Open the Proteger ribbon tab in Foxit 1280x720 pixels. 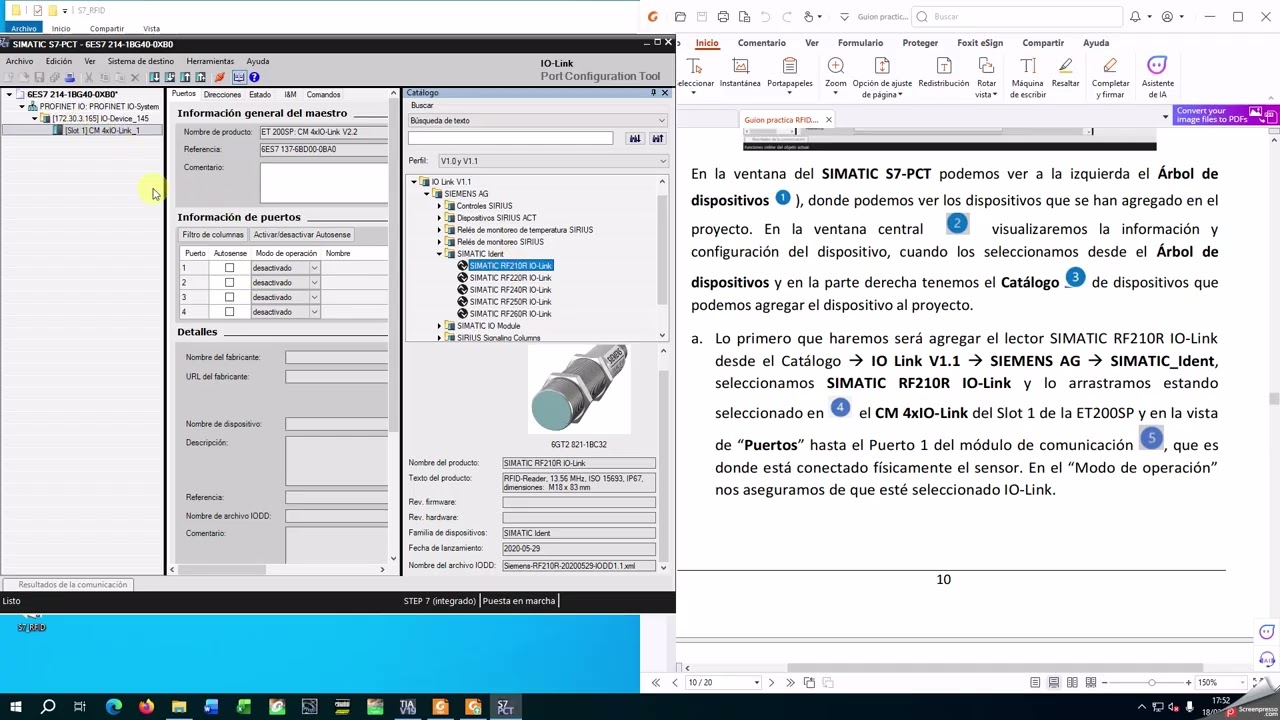(x=920, y=43)
